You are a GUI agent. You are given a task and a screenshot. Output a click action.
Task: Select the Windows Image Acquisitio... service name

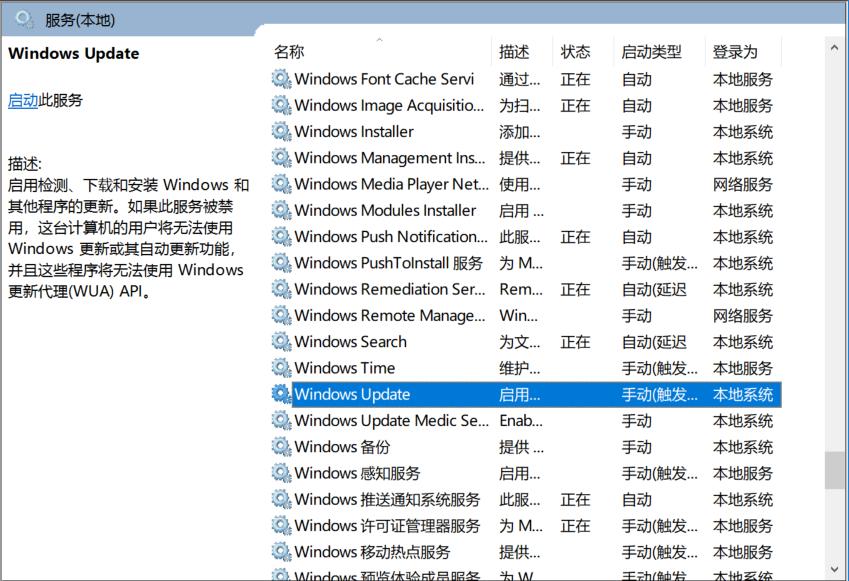389,105
